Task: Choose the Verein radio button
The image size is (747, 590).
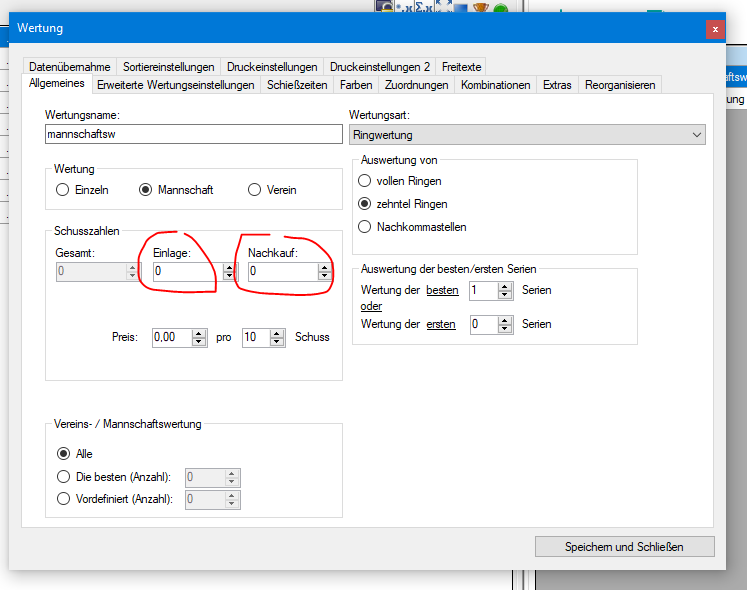Action: click(x=254, y=190)
